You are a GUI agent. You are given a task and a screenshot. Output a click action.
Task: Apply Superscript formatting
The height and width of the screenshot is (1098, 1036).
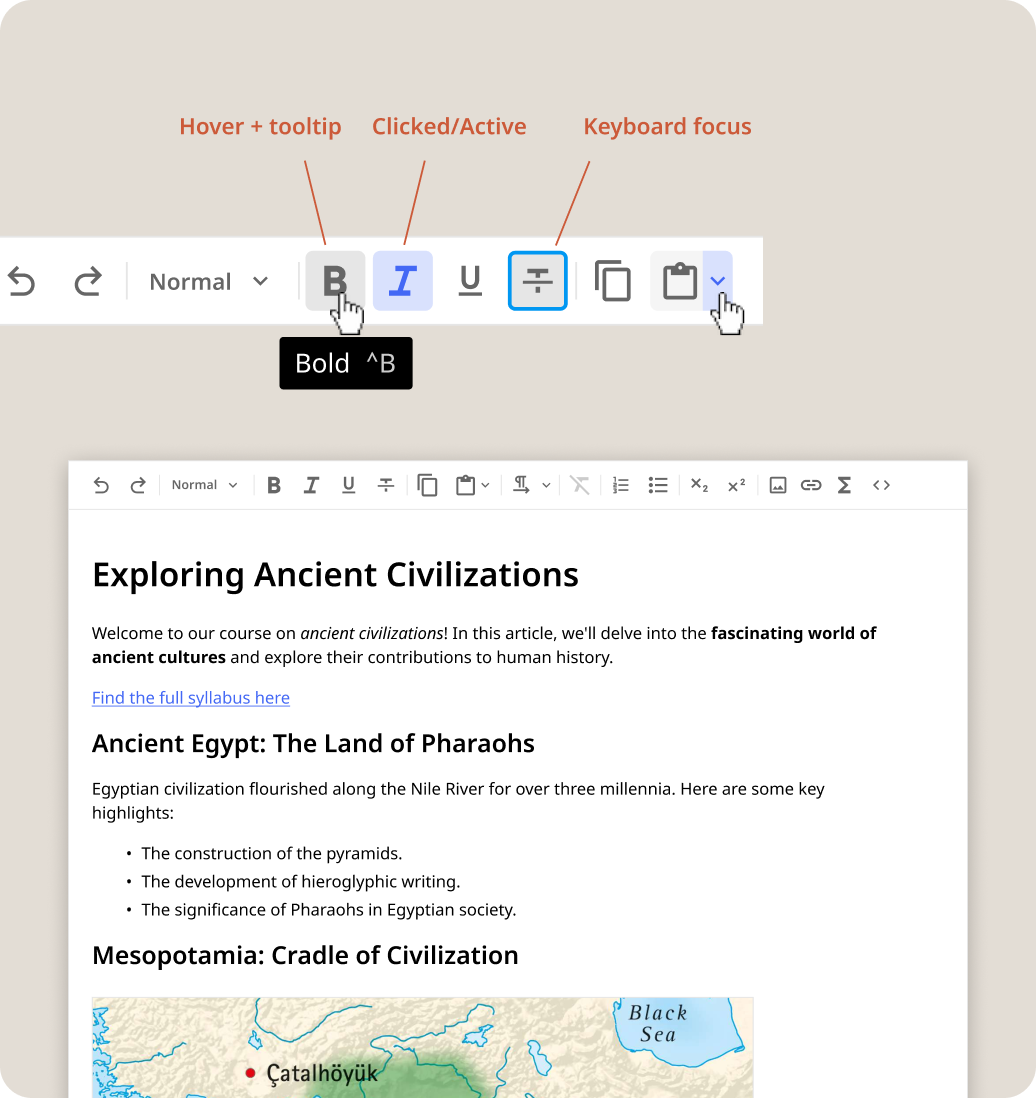tap(736, 485)
